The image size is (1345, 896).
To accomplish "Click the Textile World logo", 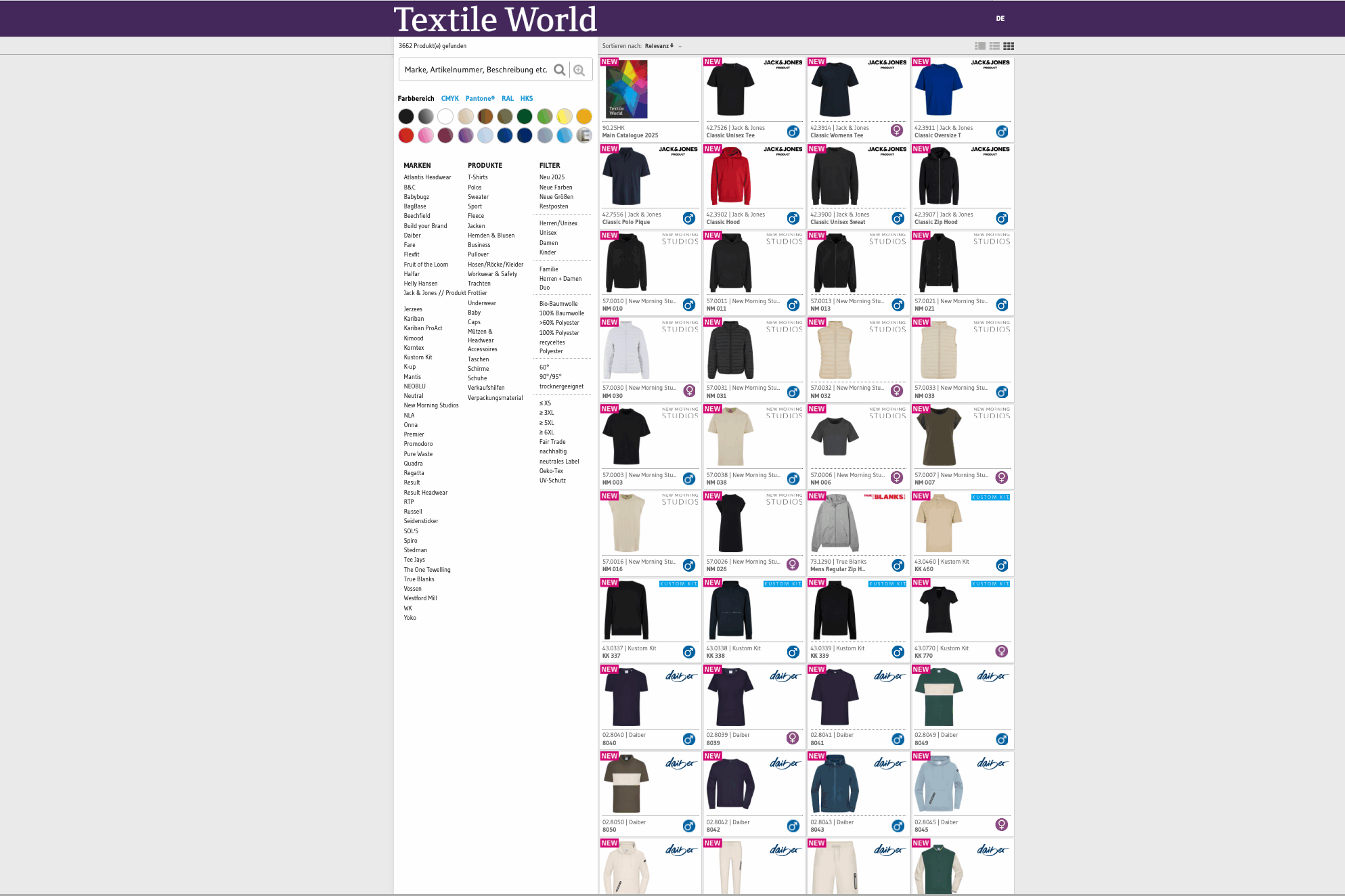I will 495,19.
